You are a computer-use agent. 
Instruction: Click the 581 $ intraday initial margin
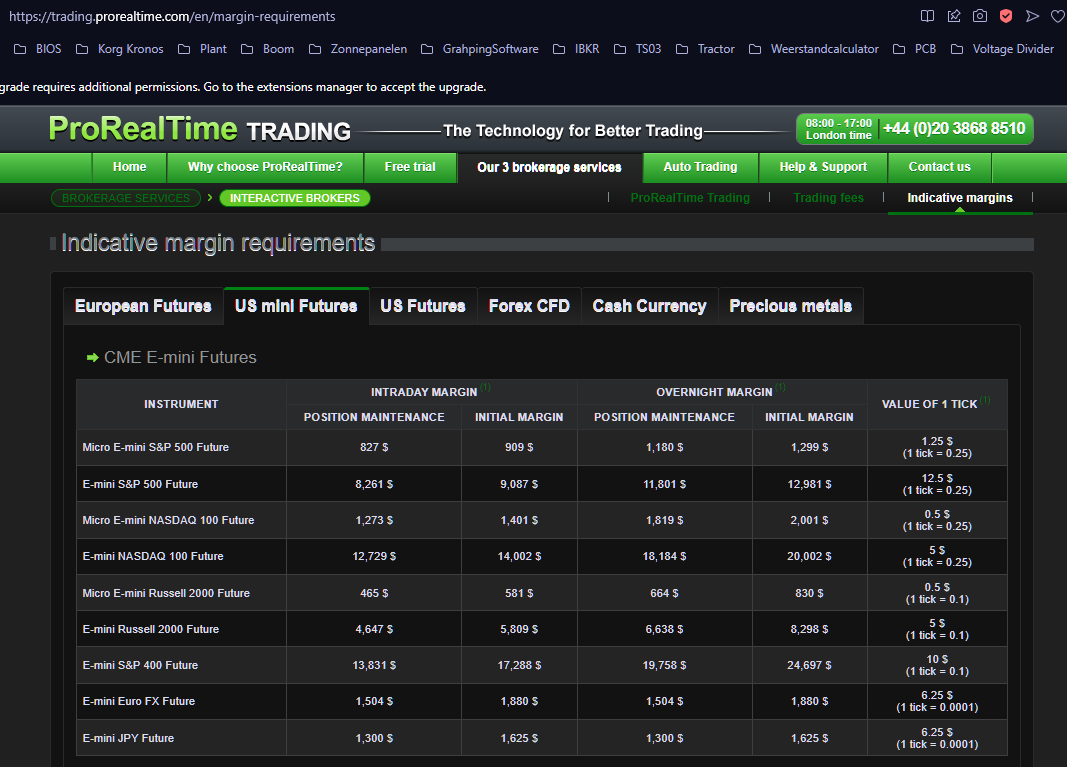tap(519, 593)
